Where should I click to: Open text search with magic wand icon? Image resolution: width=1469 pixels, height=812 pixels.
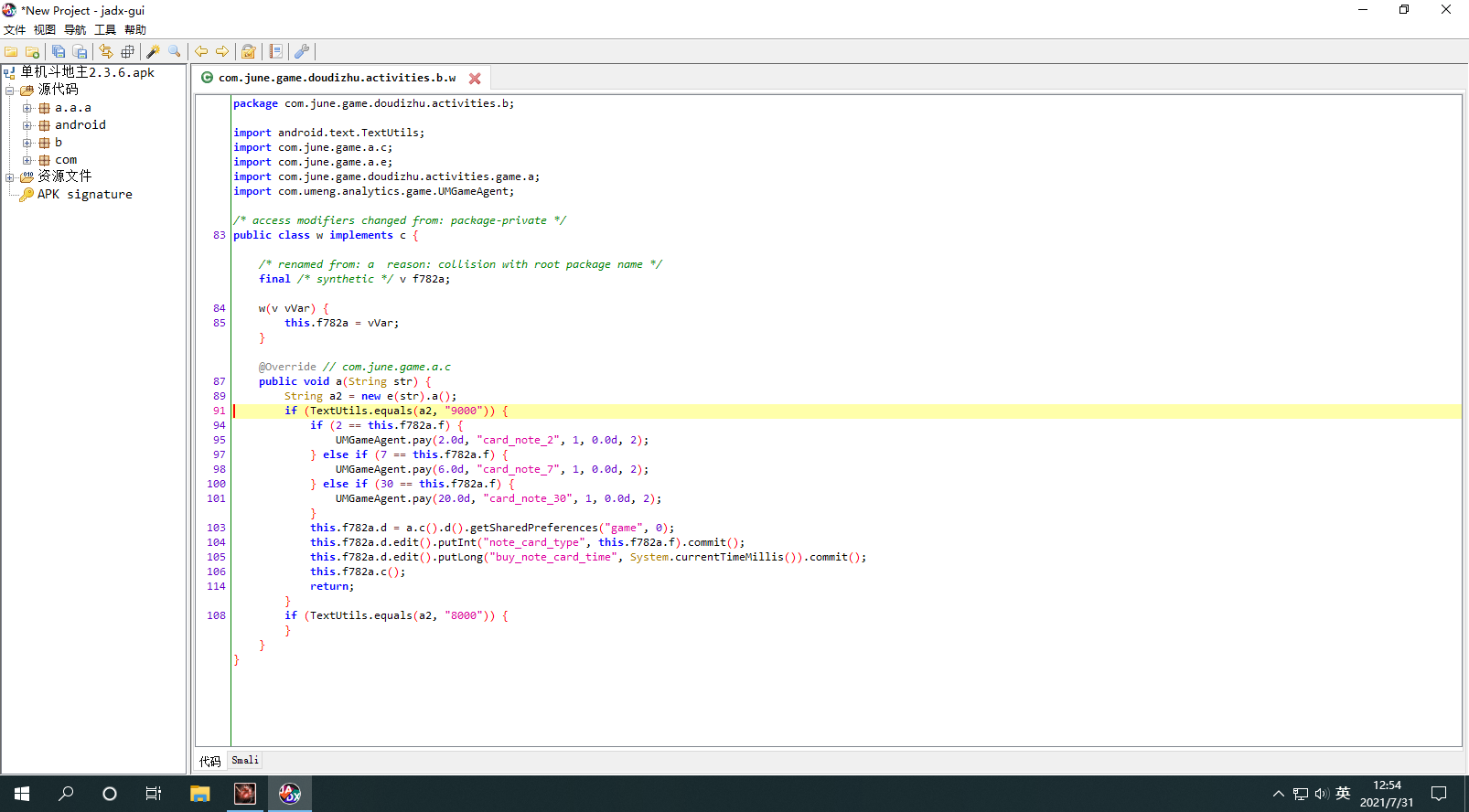pos(153,51)
